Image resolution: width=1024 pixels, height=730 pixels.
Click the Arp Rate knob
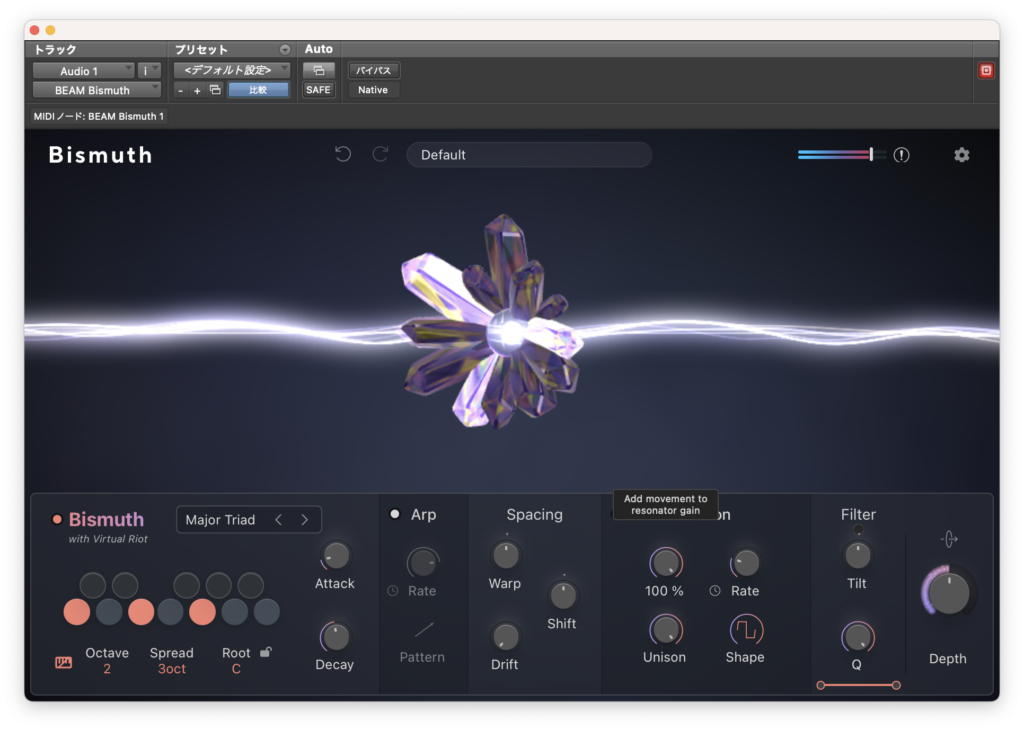[x=423, y=562]
